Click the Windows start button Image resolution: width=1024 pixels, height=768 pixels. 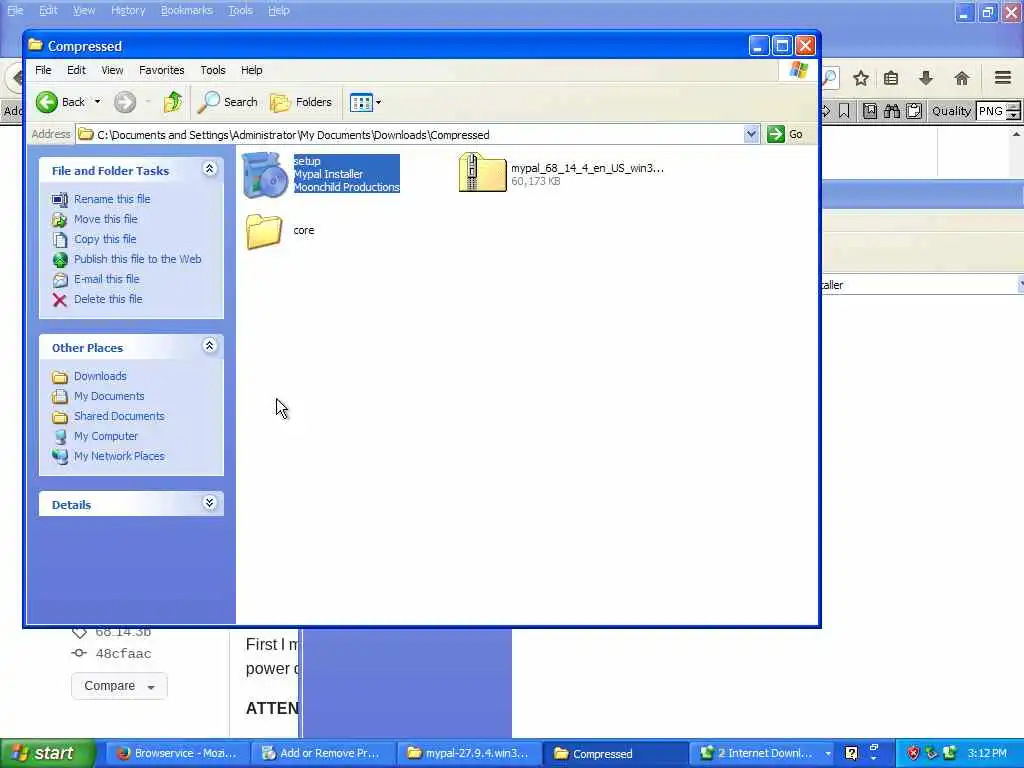48,753
